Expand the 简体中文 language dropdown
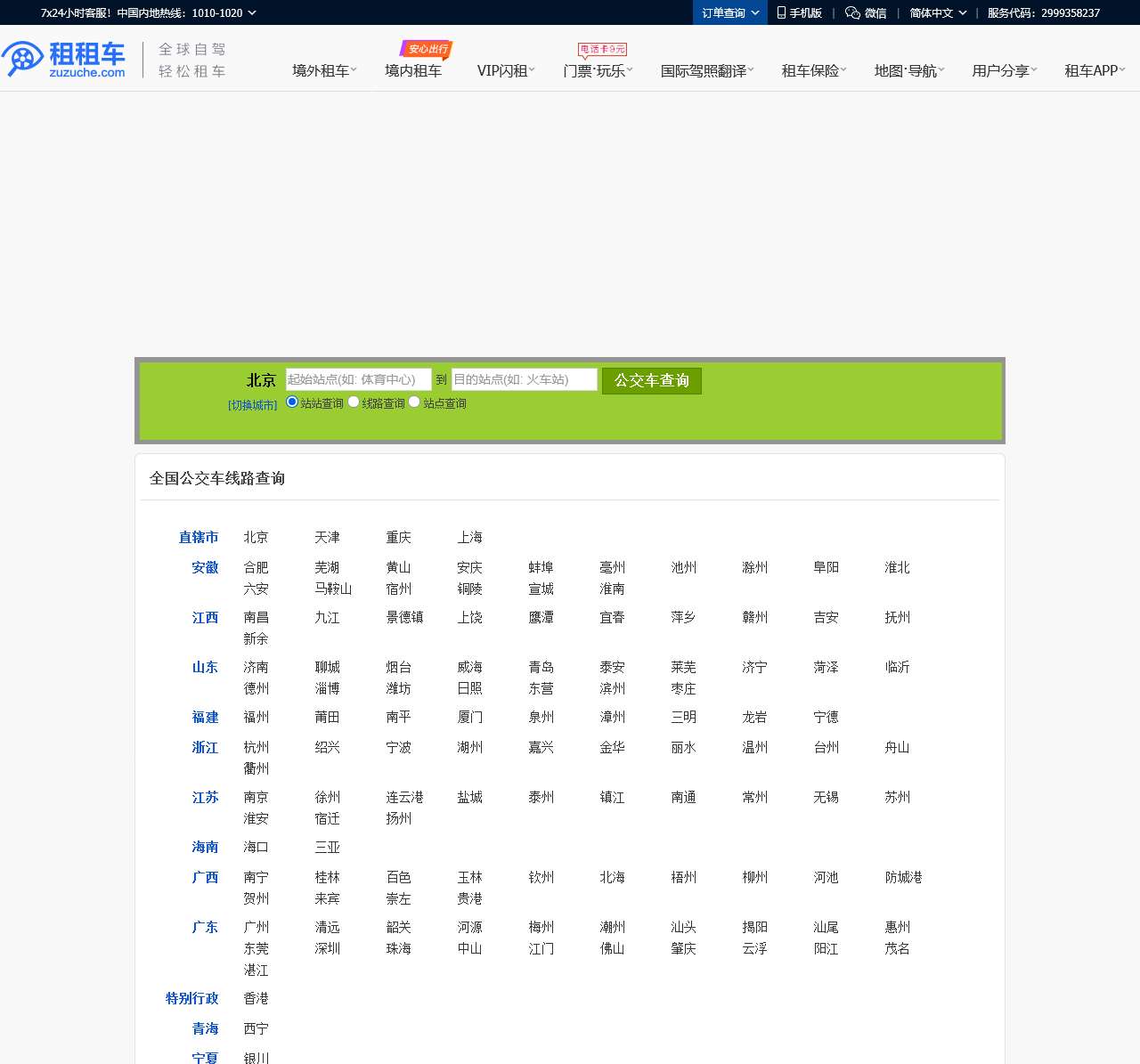Image resolution: width=1140 pixels, height=1064 pixels. tap(936, 12)
